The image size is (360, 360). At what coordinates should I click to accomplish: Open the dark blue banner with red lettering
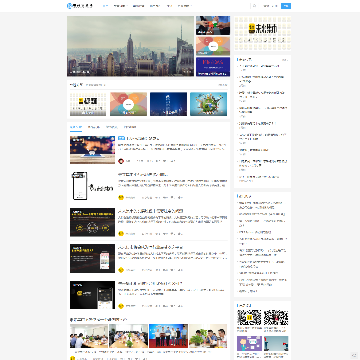pyautogui.click(x=213, y=67)
